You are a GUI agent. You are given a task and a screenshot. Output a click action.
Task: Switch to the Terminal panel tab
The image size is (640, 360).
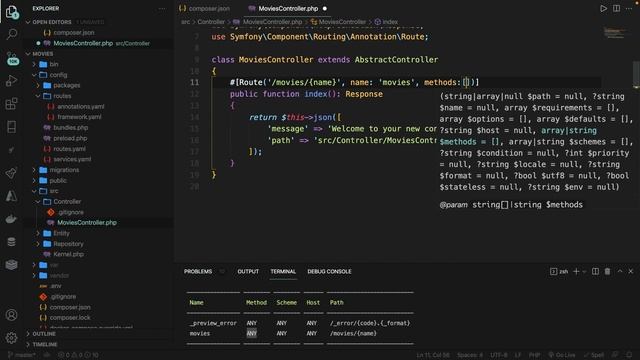point(283,271)
